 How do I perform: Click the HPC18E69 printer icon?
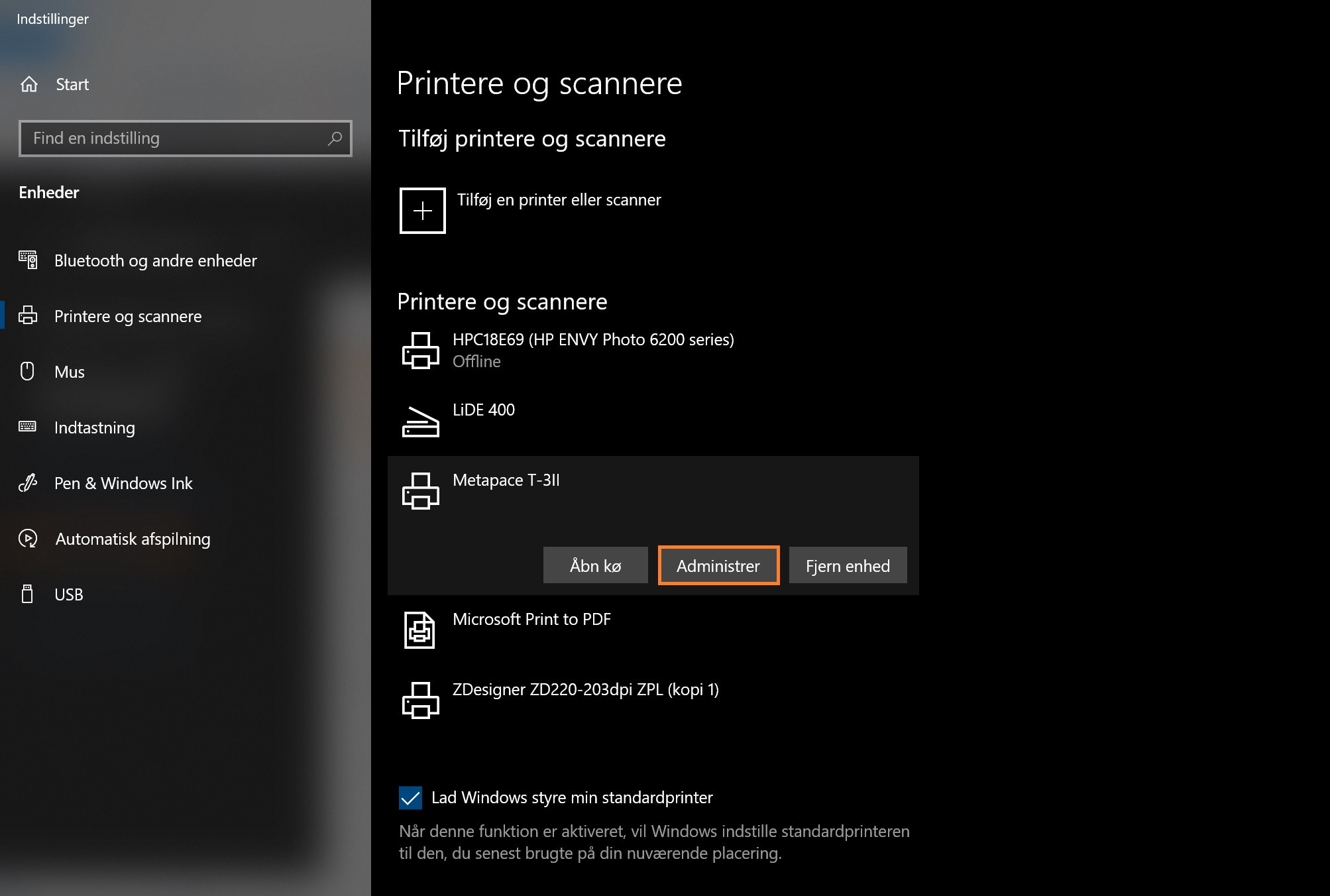click(420, 351)
